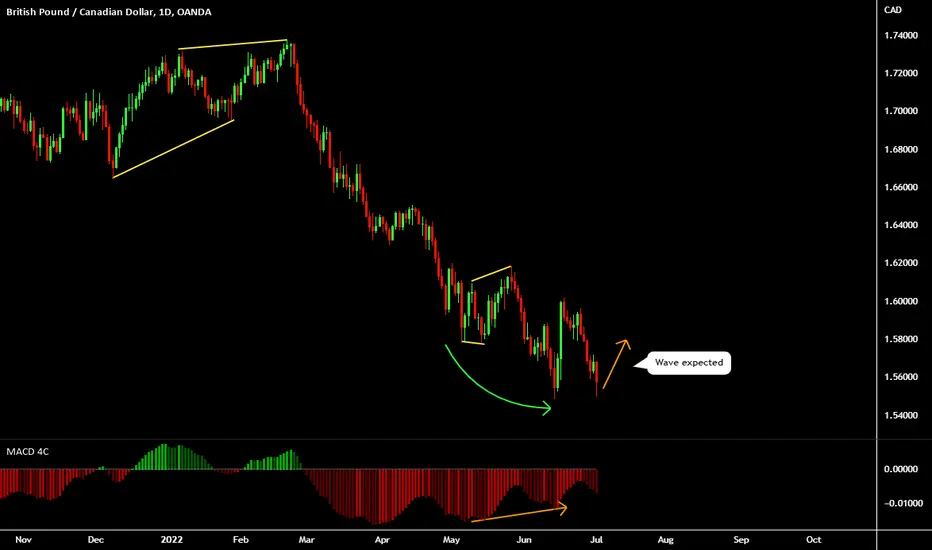
Task: Click the Jun label on the time axis
Action: coord(524,540)
